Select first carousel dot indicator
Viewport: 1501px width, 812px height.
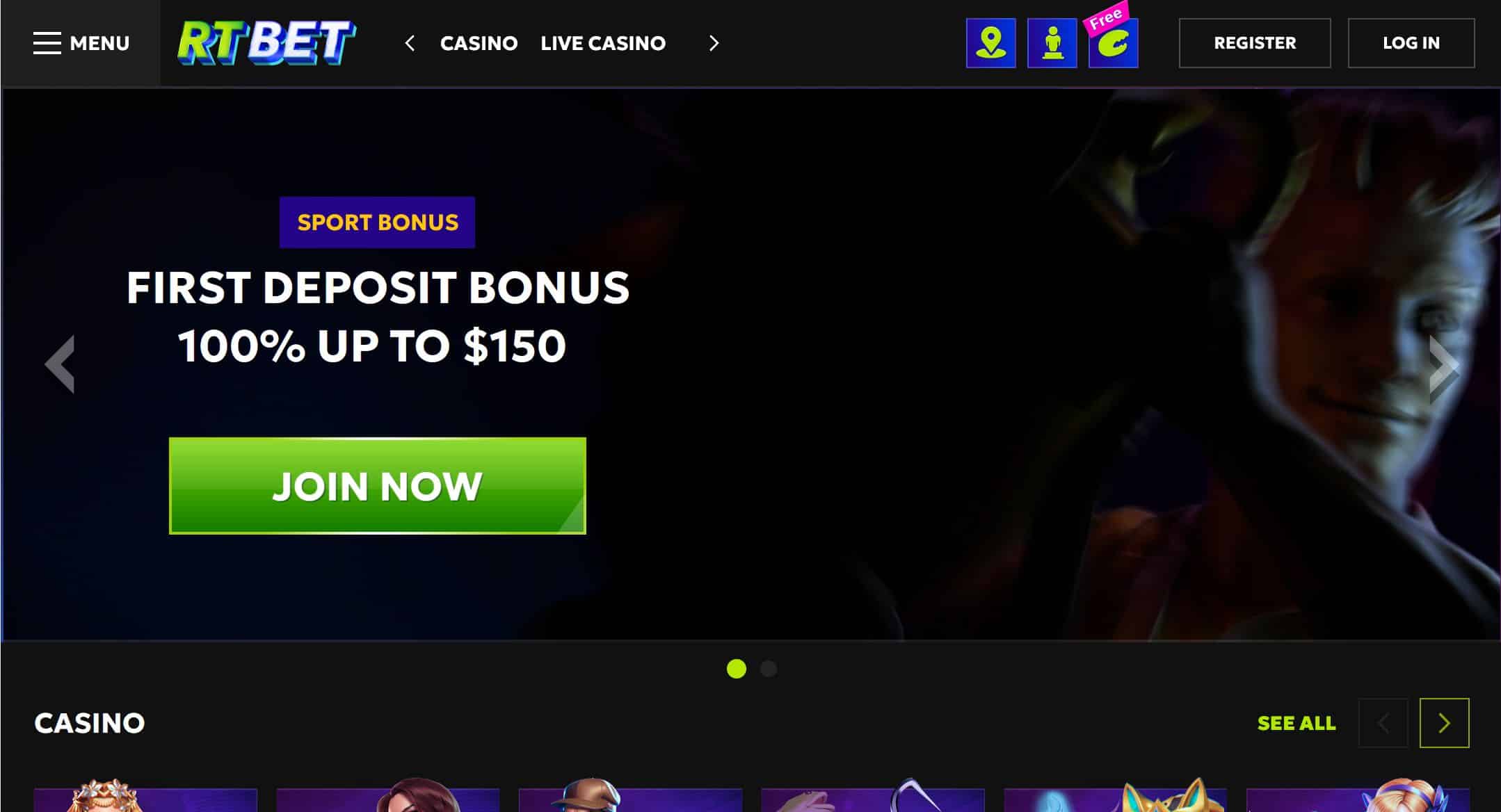tap(736, 669)
